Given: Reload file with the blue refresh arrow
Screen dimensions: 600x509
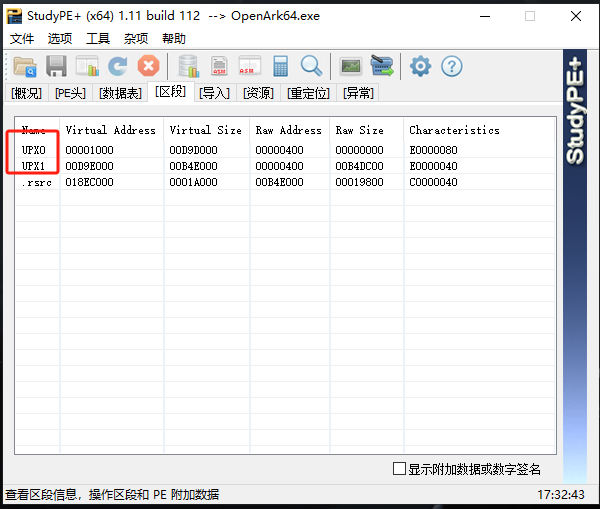Looking at the screenshot, I should [x=118, y=66].
